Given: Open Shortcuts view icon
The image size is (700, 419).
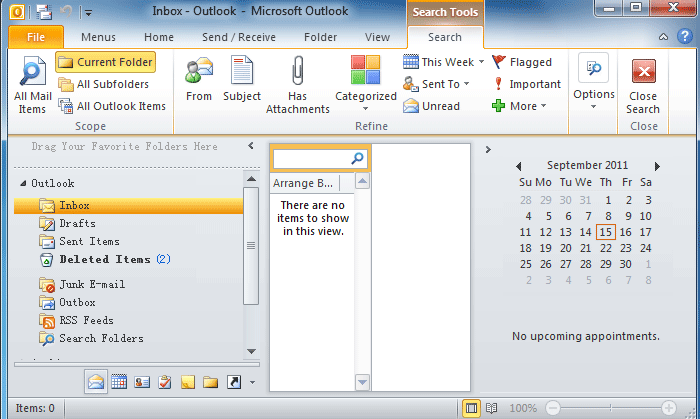Looking at the screenshot, I should (x=234, y=382).
